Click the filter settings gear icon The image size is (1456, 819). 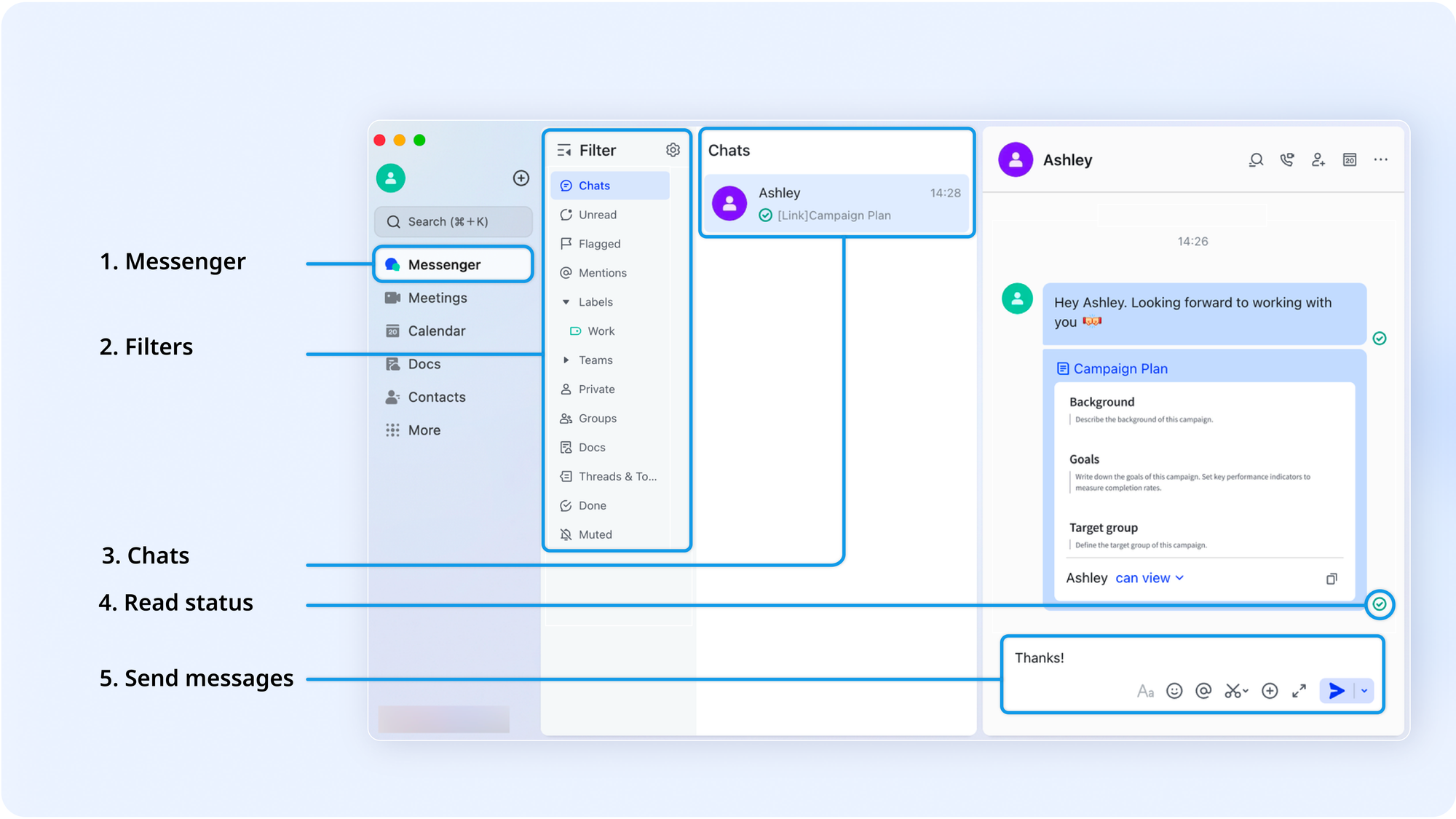pyautogui.click(x=673, y=150)
